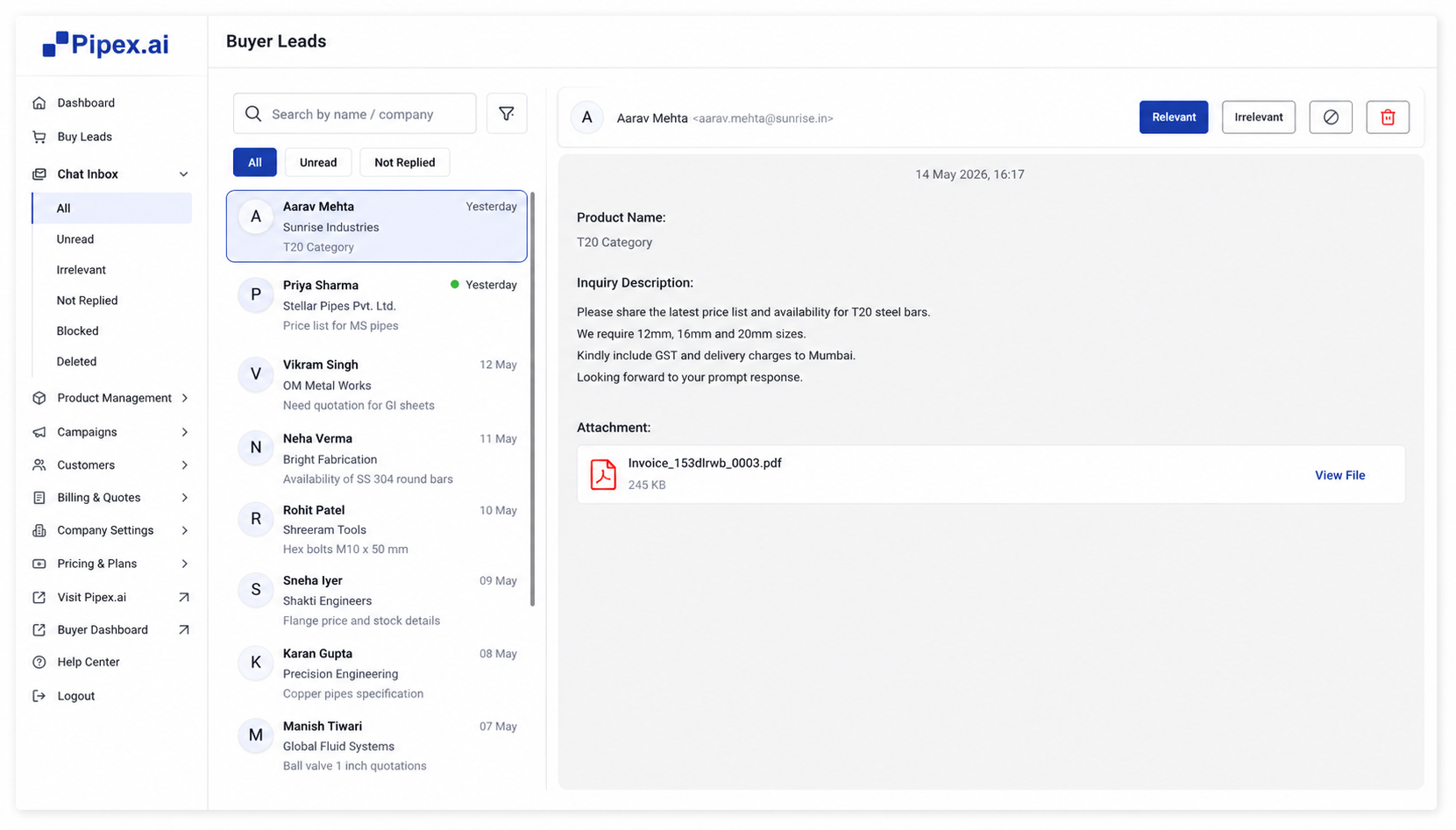The width and height of the screenshot is (1456, 830).
Task: Click the Buyer Dashboard sidebar icon
Action: (39, 630)
